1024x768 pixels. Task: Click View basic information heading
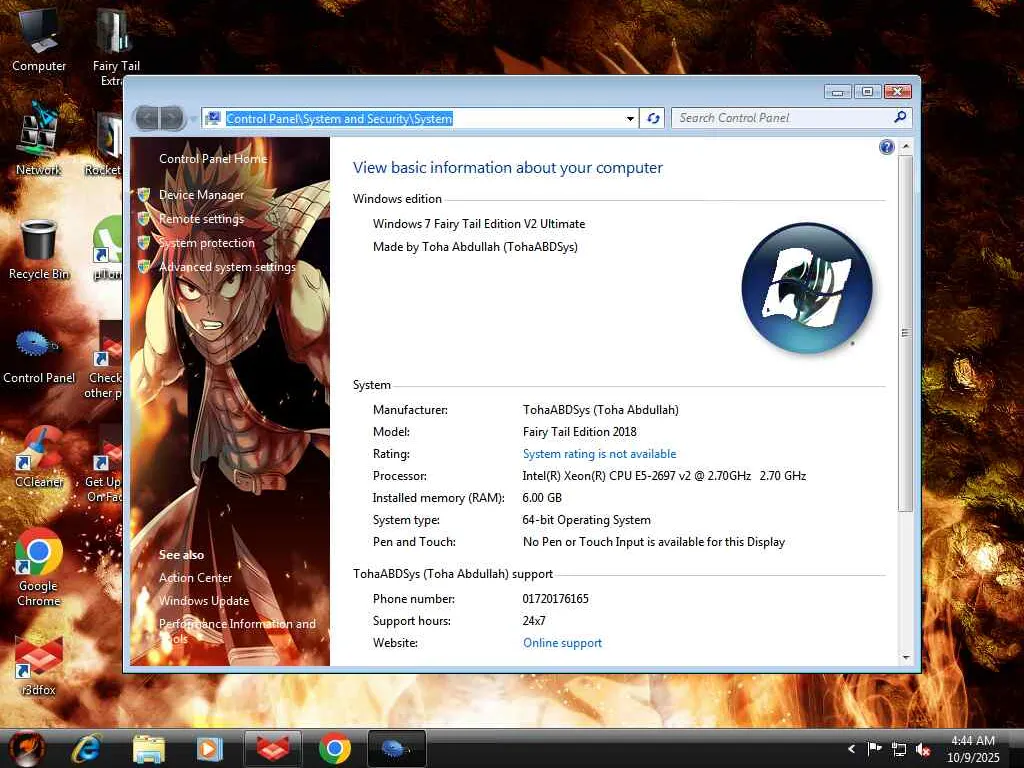tap(507, 168)
